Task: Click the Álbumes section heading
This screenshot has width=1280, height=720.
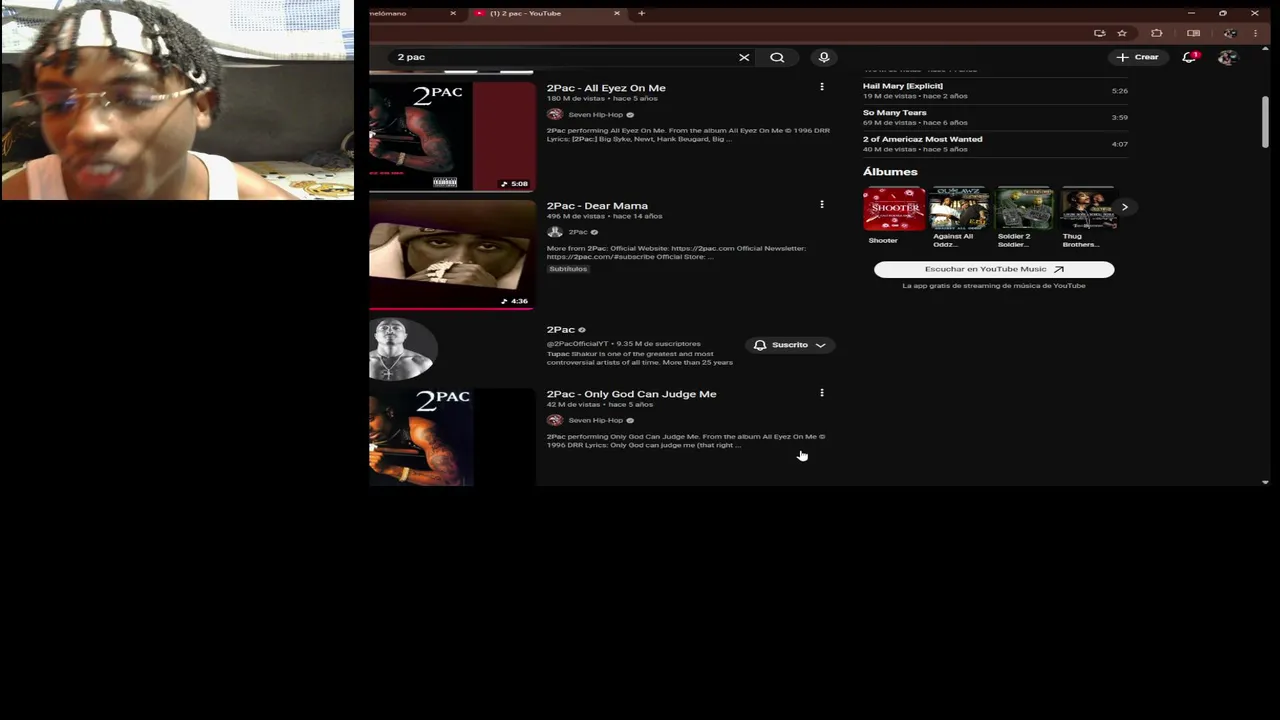Action: tap(890, 172)
